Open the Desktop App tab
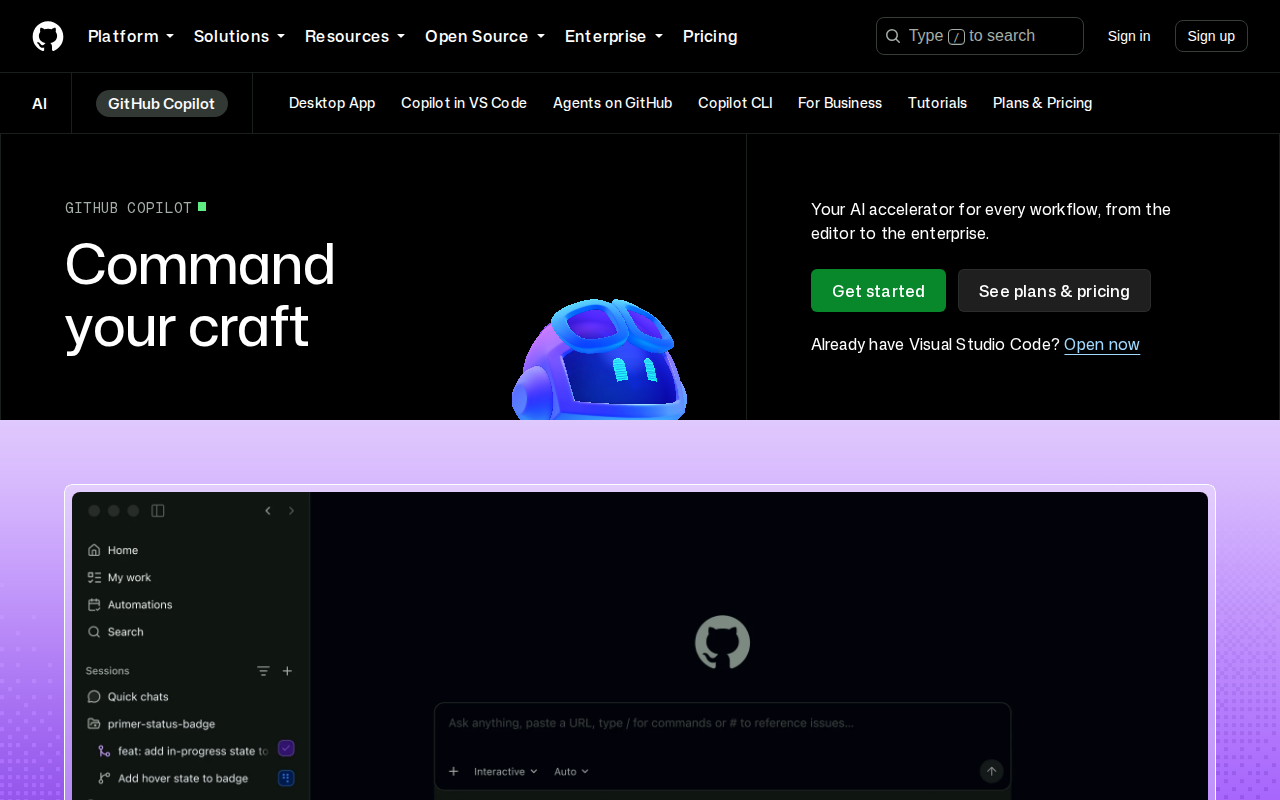1280x800 pixels. 332,103
